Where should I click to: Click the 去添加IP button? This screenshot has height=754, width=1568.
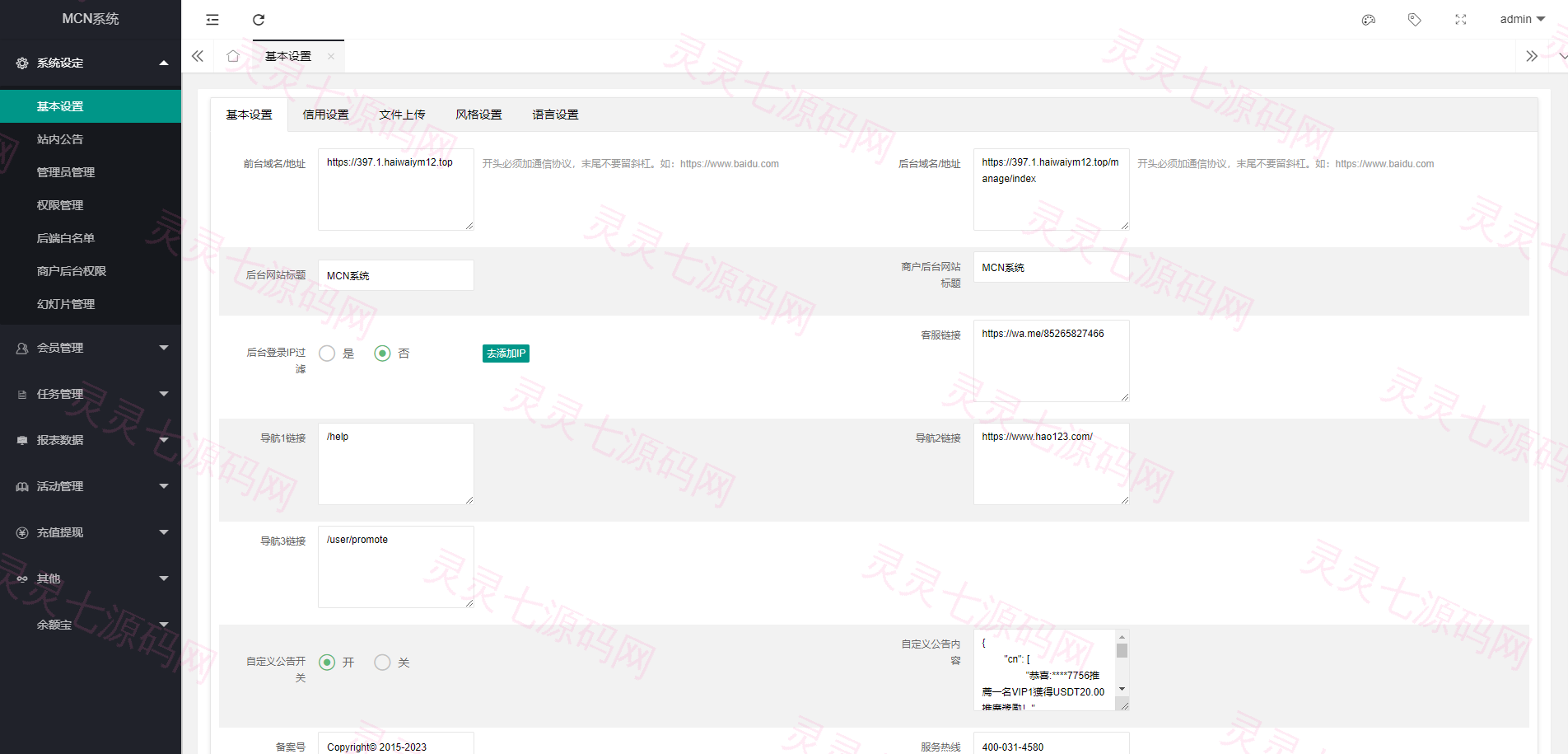[506, 354]
